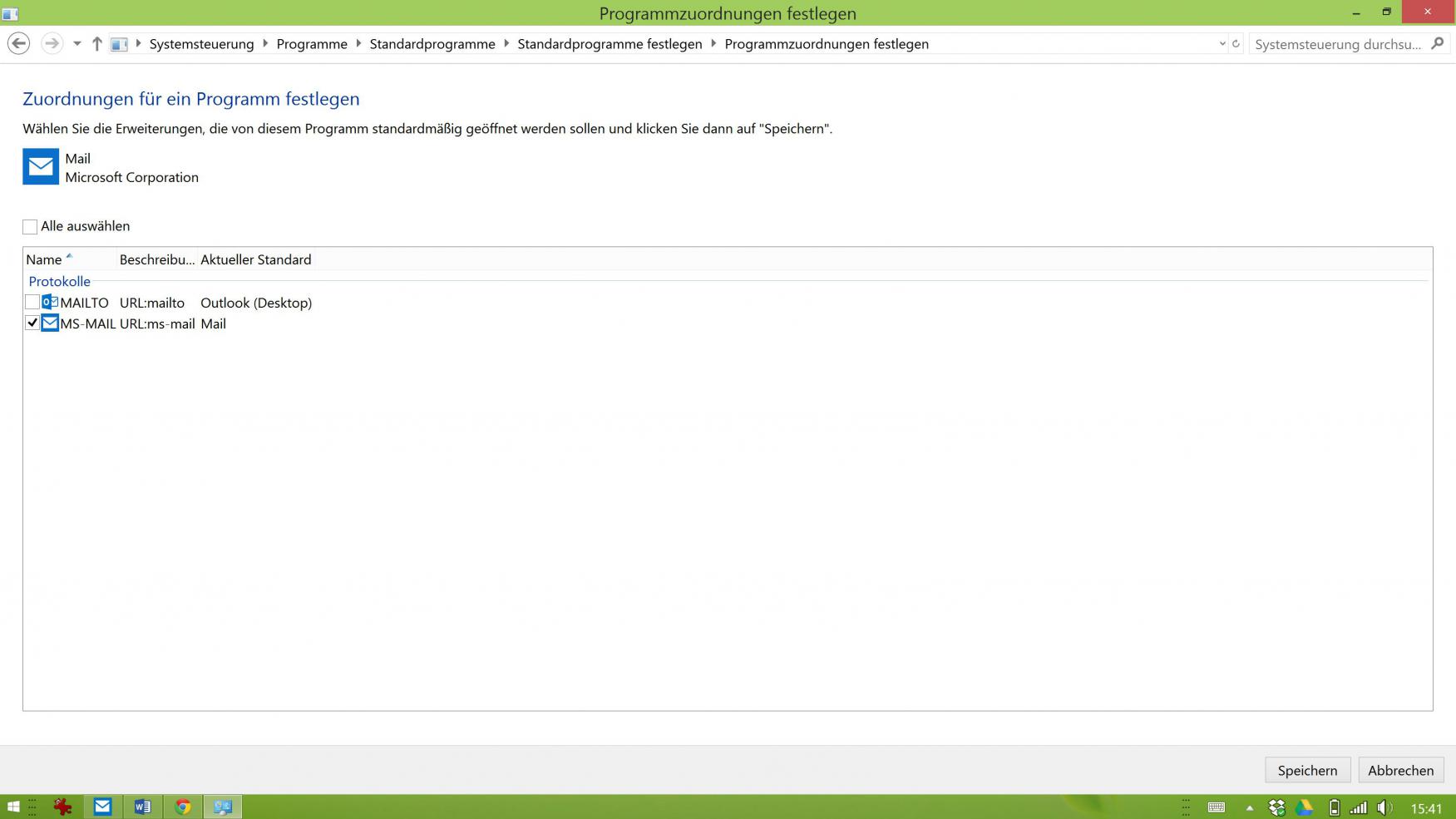Show hidden tray icons arrow
1456x819 pixels.
1249,807
